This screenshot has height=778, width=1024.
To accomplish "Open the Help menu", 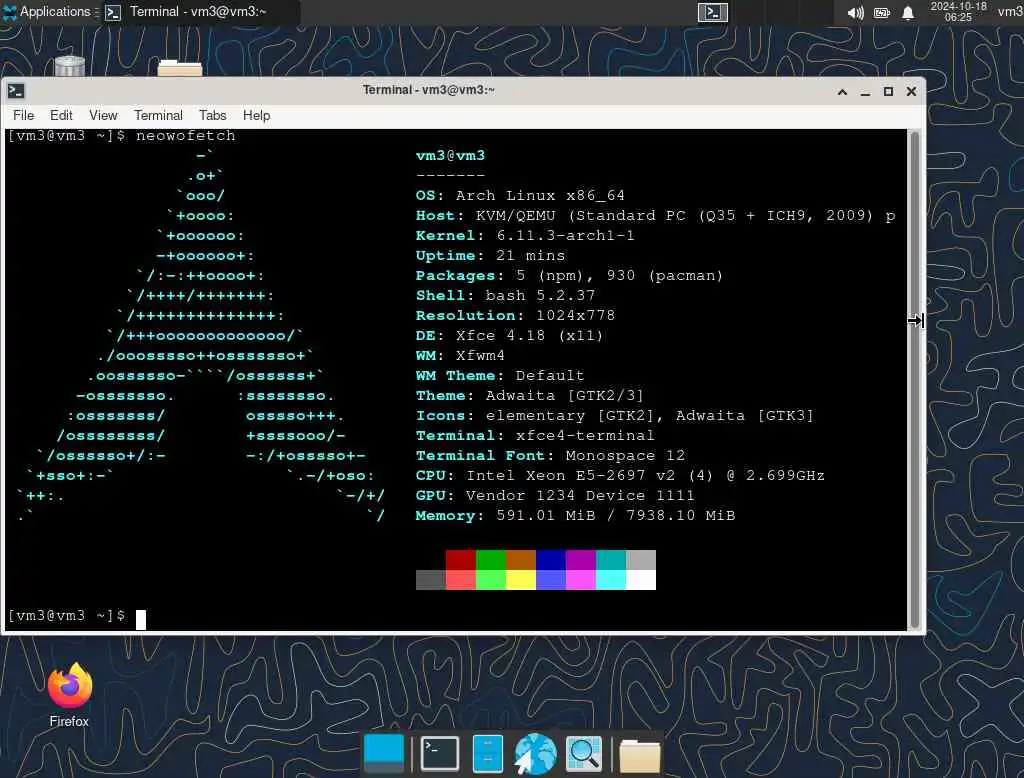I will point(256,116).
